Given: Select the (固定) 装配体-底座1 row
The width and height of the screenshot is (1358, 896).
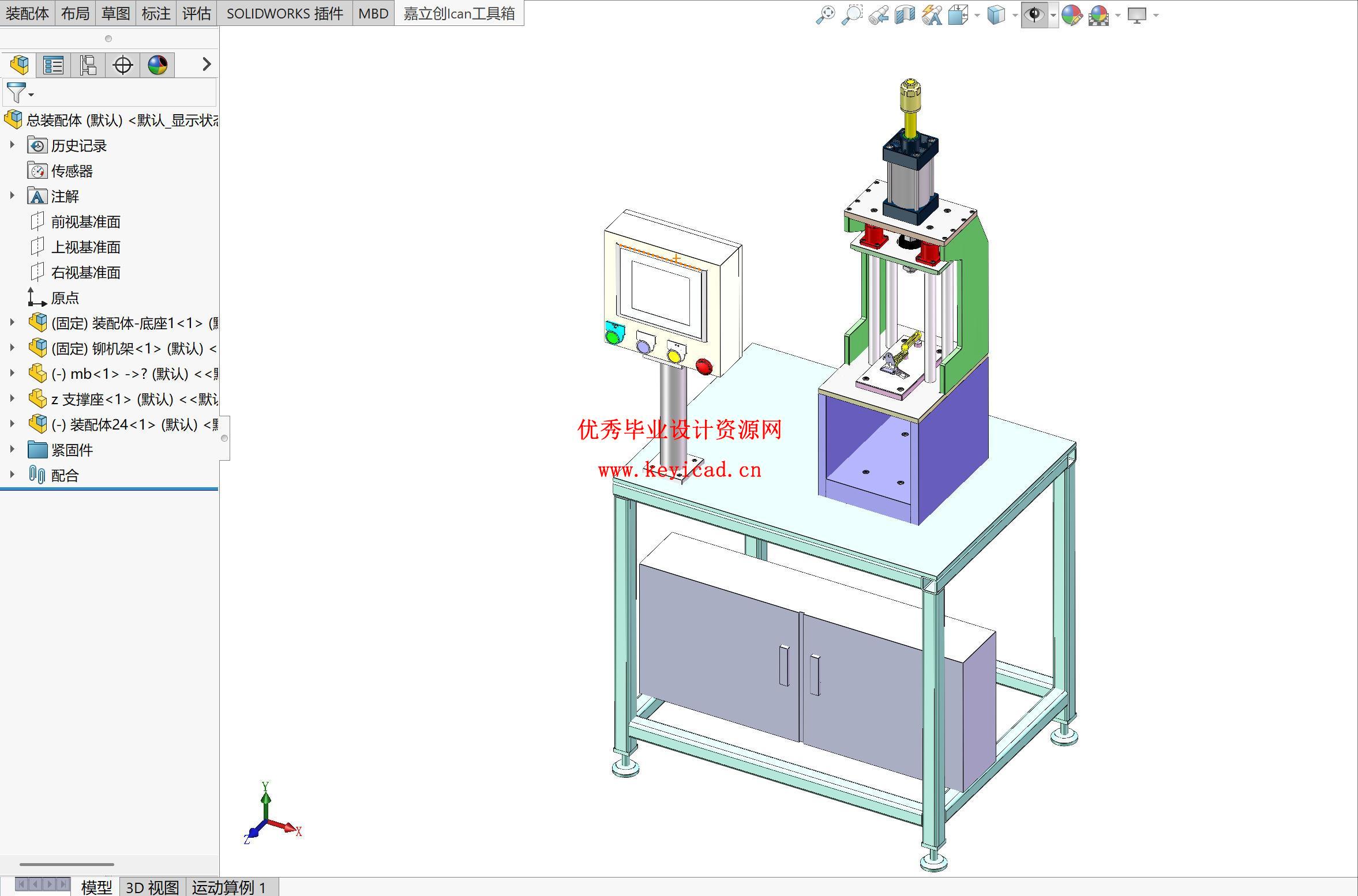Looking at the screenshot, I should tap(122, 323).
